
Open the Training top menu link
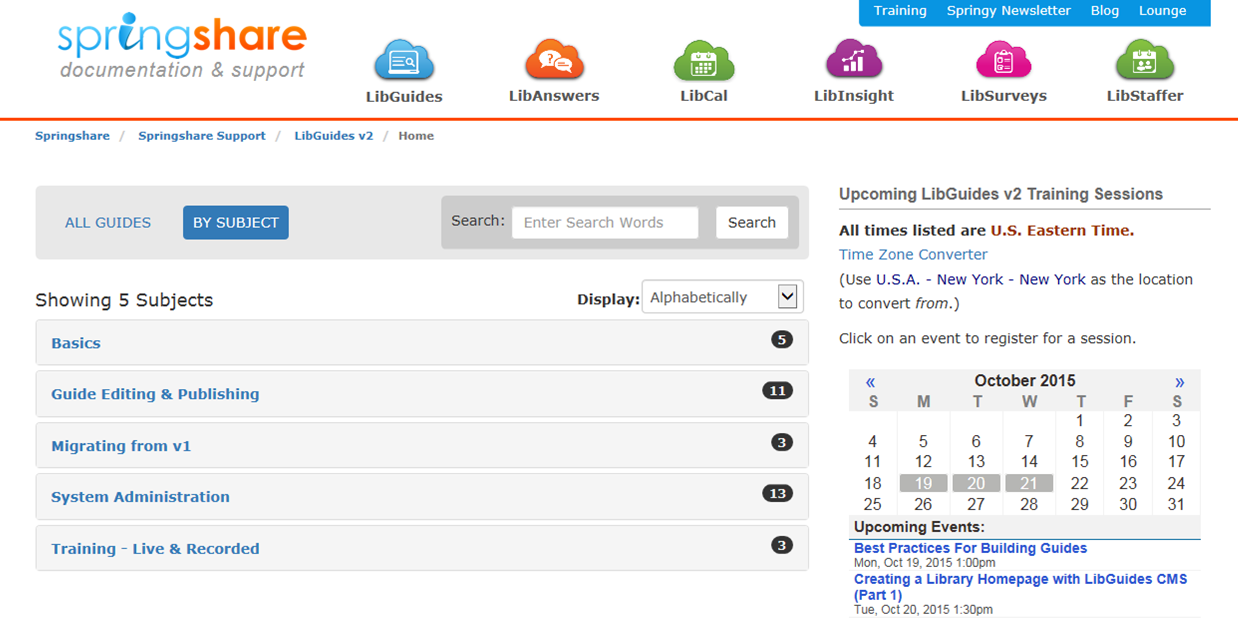[900, 11]
